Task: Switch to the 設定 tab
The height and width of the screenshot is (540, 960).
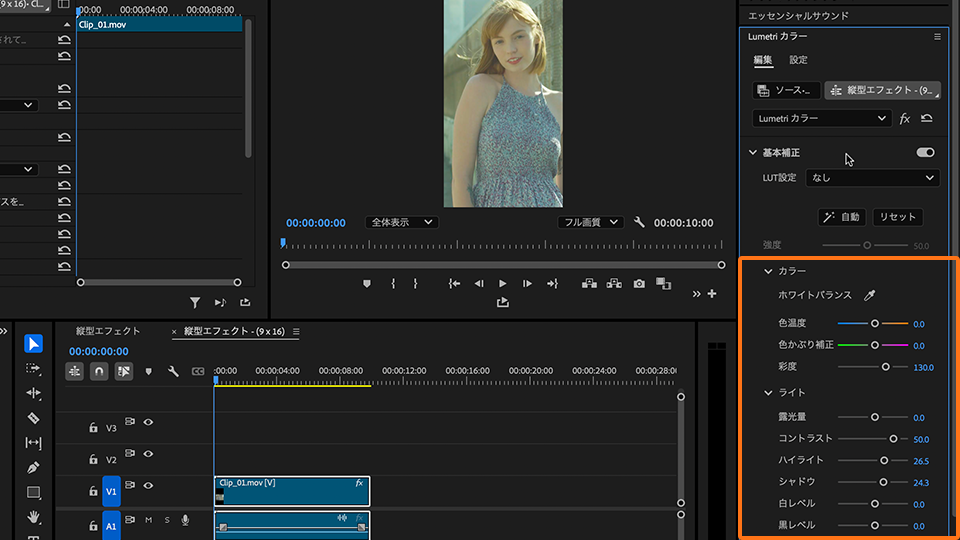Action: pos(798,60)
